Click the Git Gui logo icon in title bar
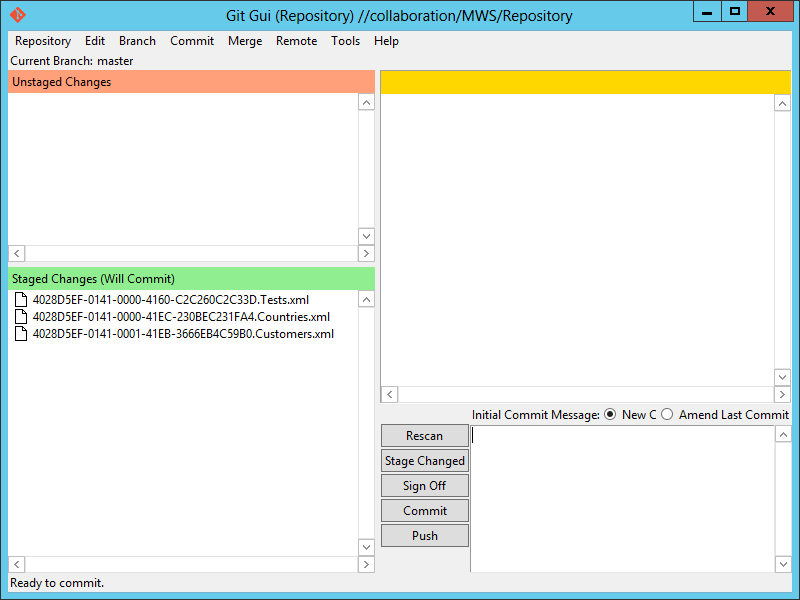800x600 pixels. 17,14
